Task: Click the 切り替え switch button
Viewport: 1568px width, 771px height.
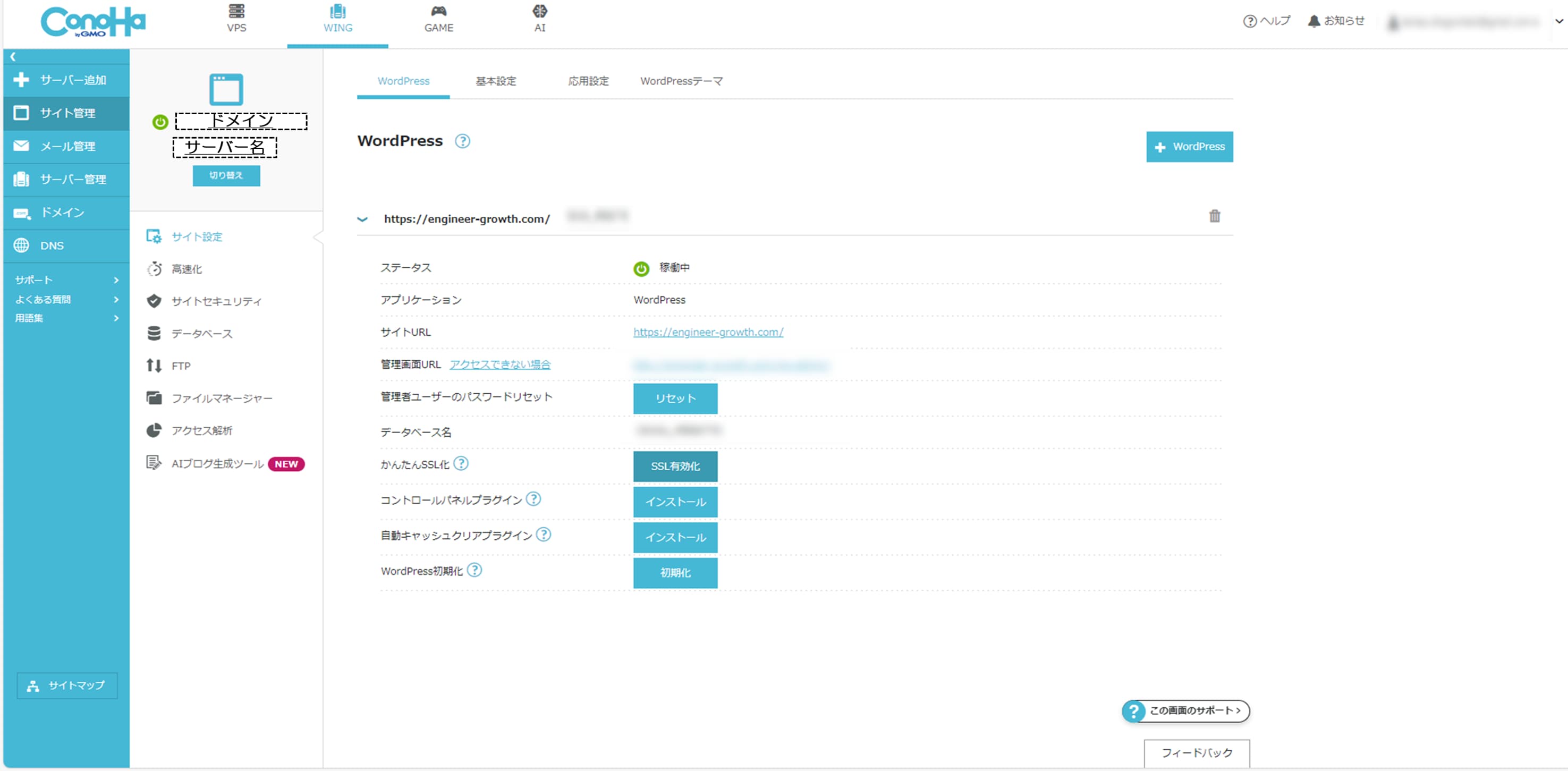Action: 226,175
